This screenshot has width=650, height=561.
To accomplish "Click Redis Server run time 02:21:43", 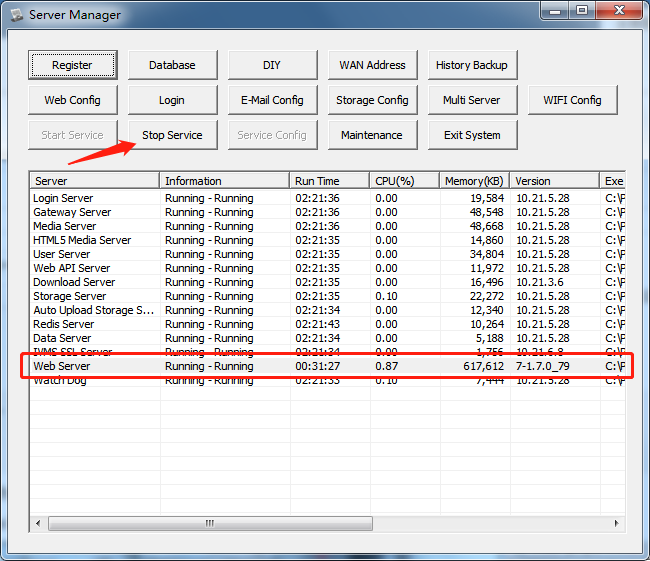I will [x=318, y=324].
